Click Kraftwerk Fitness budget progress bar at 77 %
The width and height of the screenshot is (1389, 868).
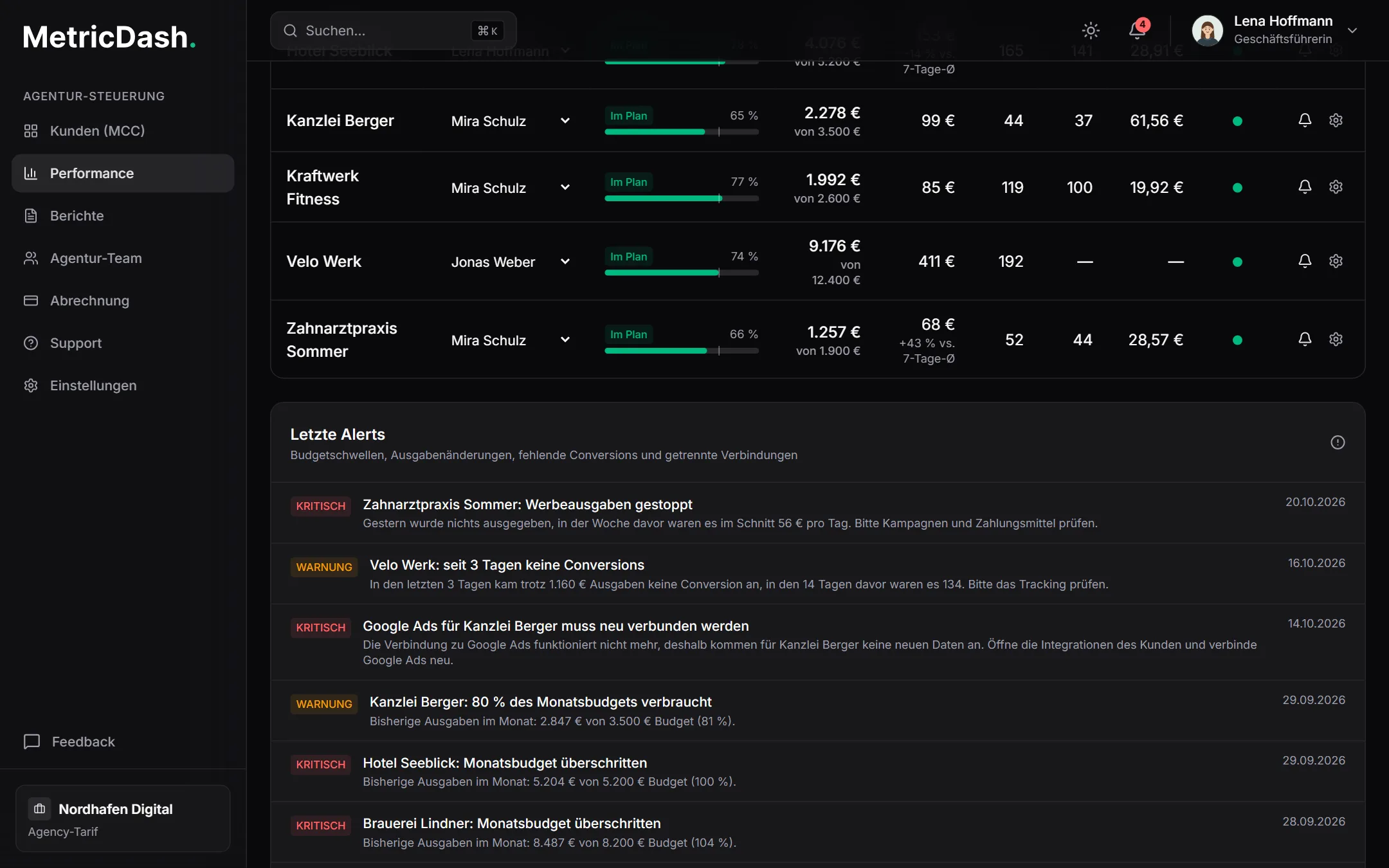682,199
